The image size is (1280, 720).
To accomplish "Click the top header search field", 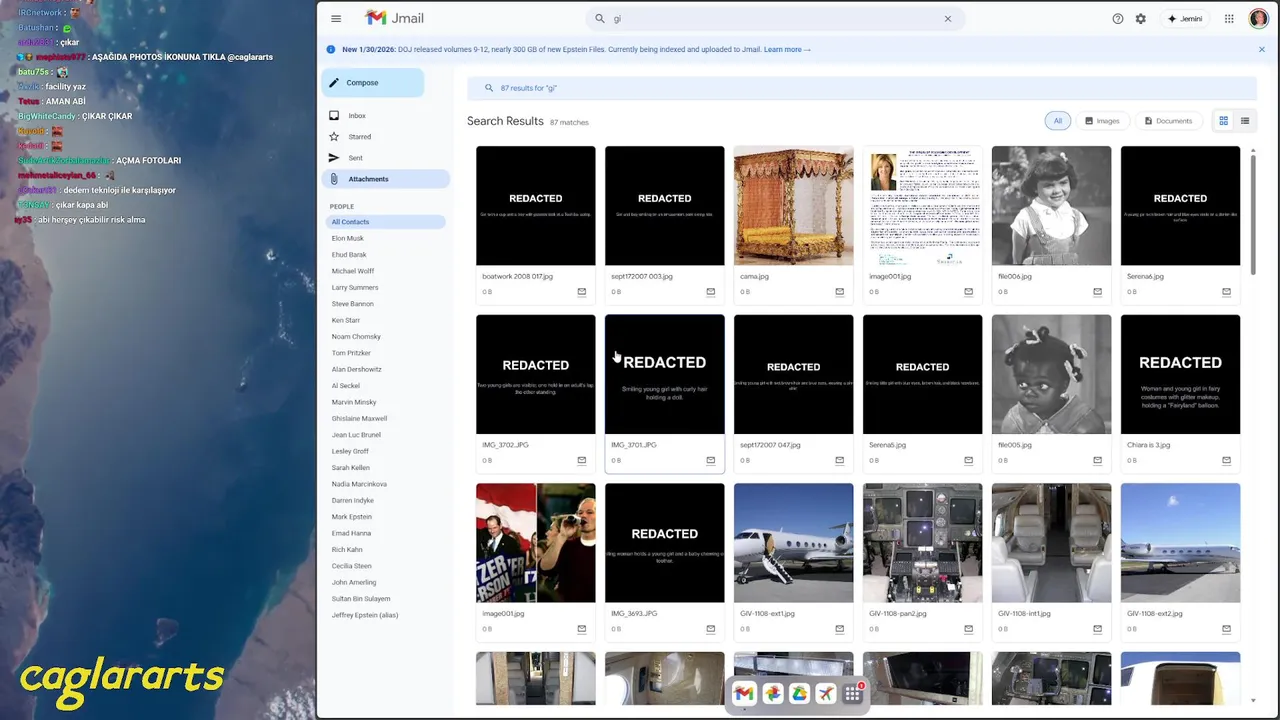I will [x=775, y=19].
